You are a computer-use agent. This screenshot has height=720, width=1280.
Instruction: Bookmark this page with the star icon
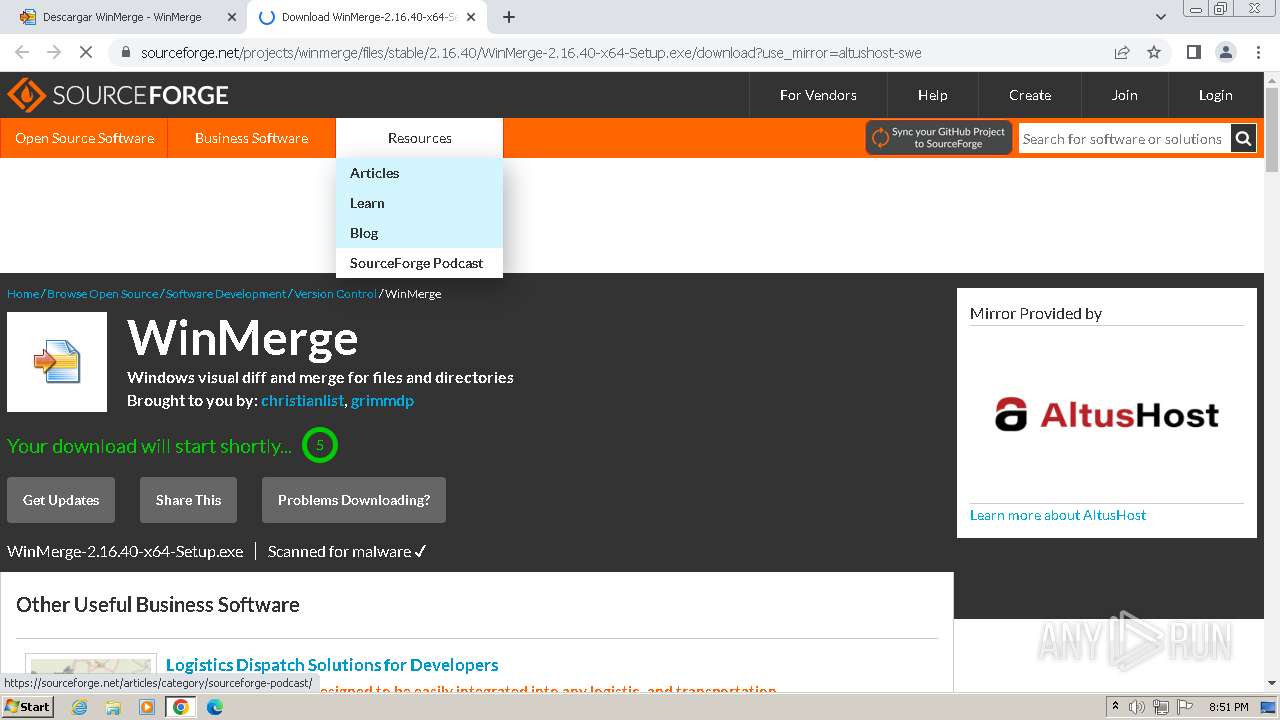click(1154, 52)
